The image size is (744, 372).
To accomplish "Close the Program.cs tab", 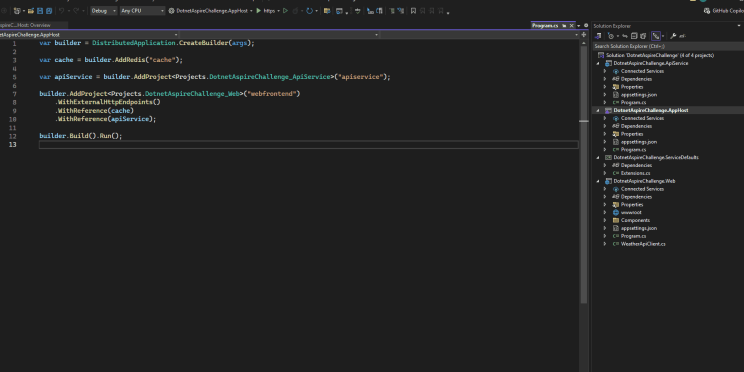I will click(x=572, y=26).
